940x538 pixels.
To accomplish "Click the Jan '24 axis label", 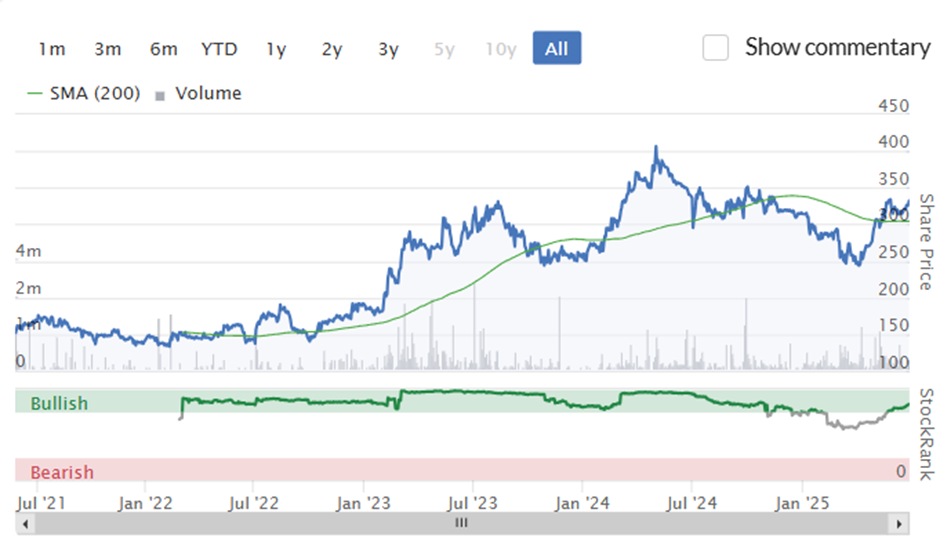I will coord(582,503).
